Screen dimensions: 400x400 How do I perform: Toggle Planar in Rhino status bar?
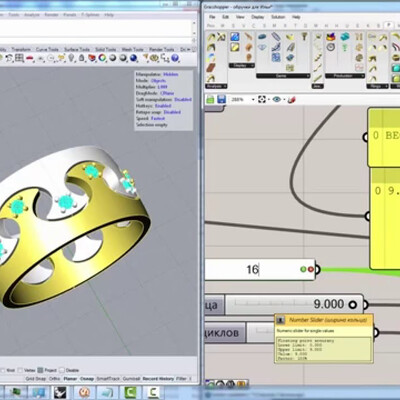tap(70, 379)
